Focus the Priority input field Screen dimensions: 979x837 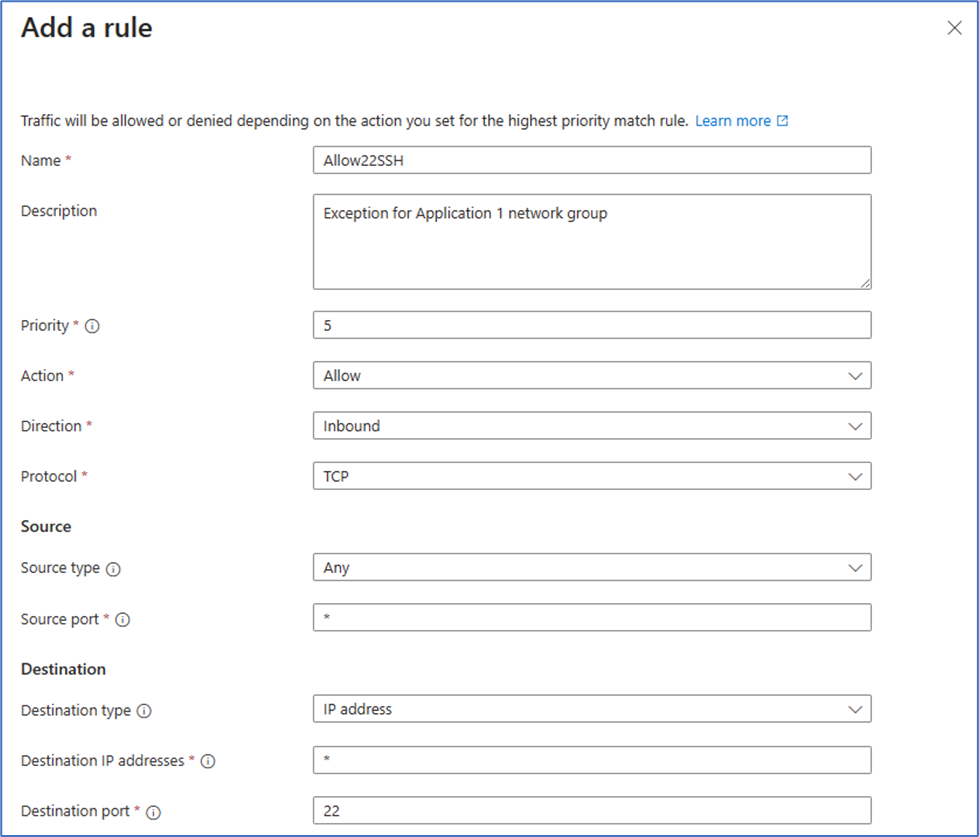point(591,325)
